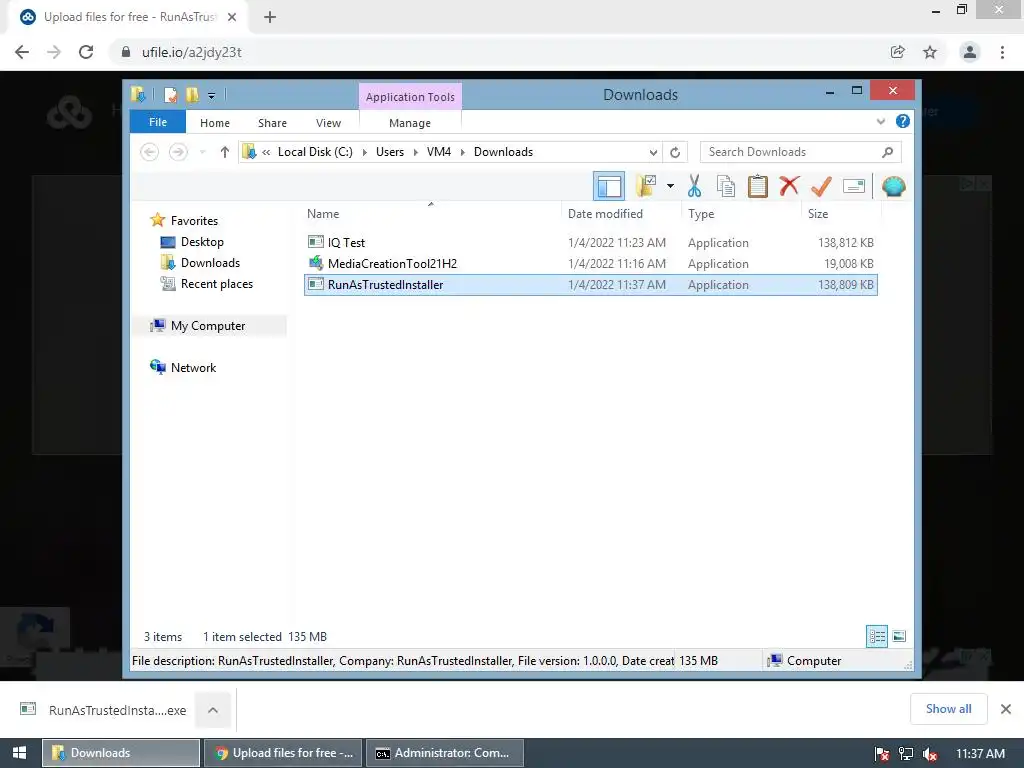
Task: Copy the selected file using copy icon
Action: pos(726,186)
